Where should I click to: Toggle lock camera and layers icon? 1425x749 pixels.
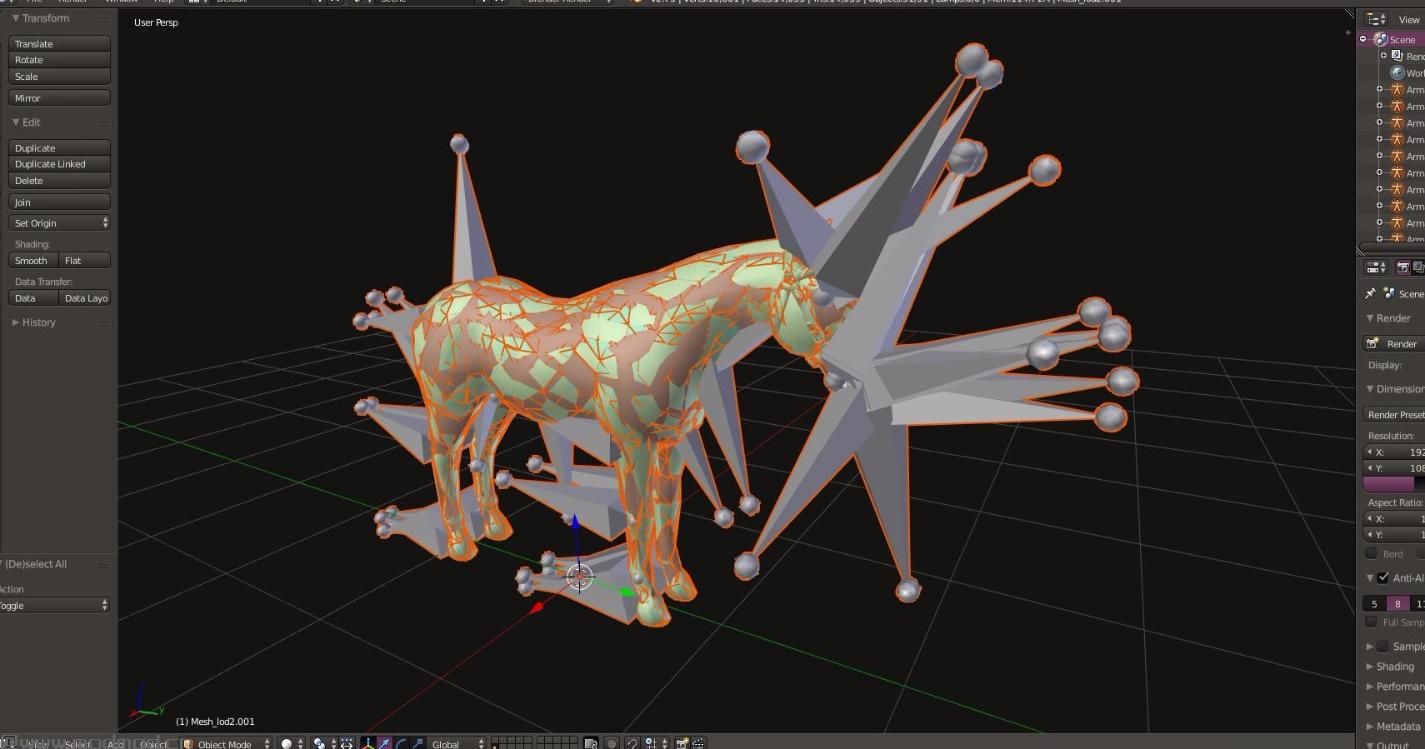[x=590, y=743]
